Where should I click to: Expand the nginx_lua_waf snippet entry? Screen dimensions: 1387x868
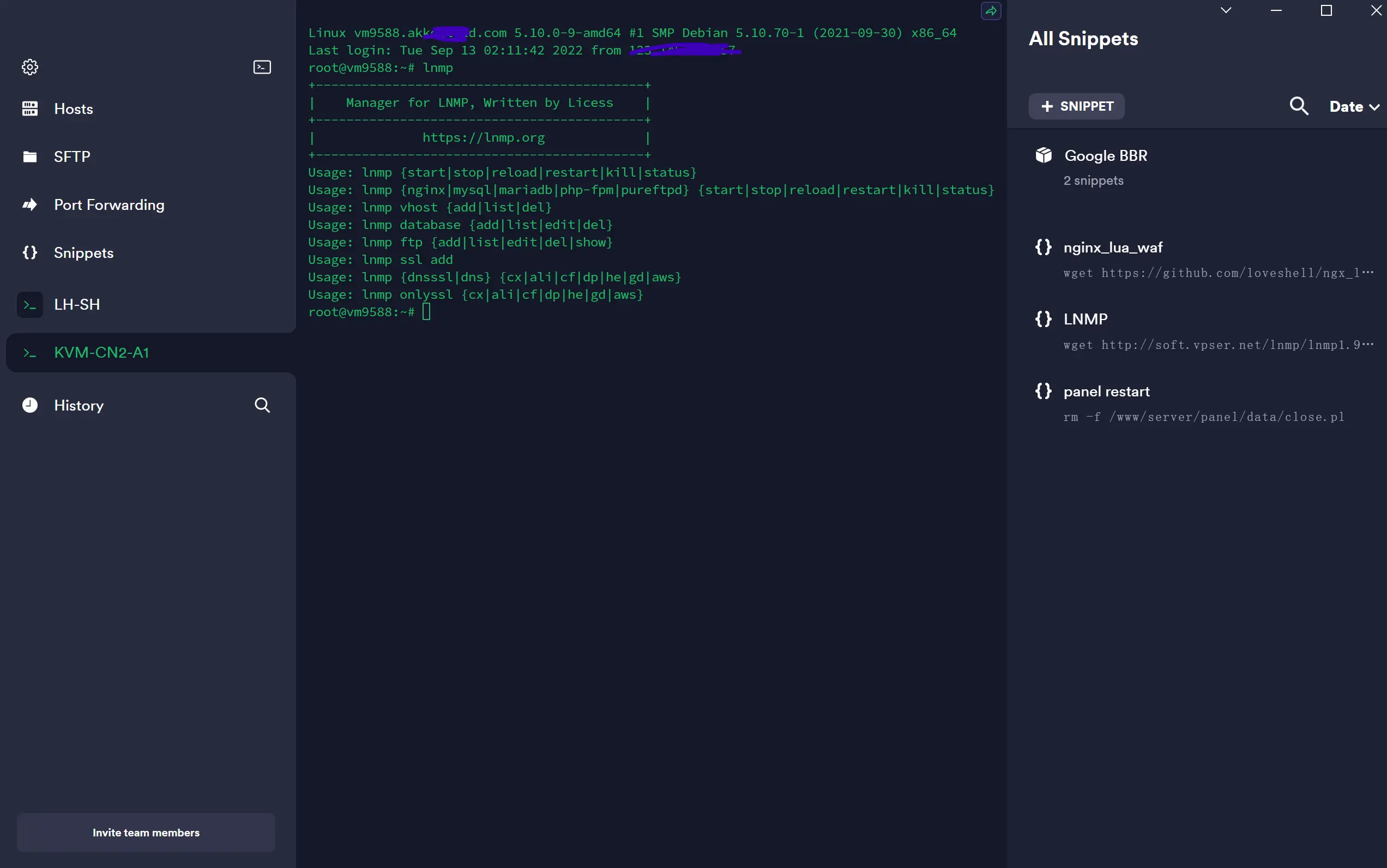tap(1113, 247)
